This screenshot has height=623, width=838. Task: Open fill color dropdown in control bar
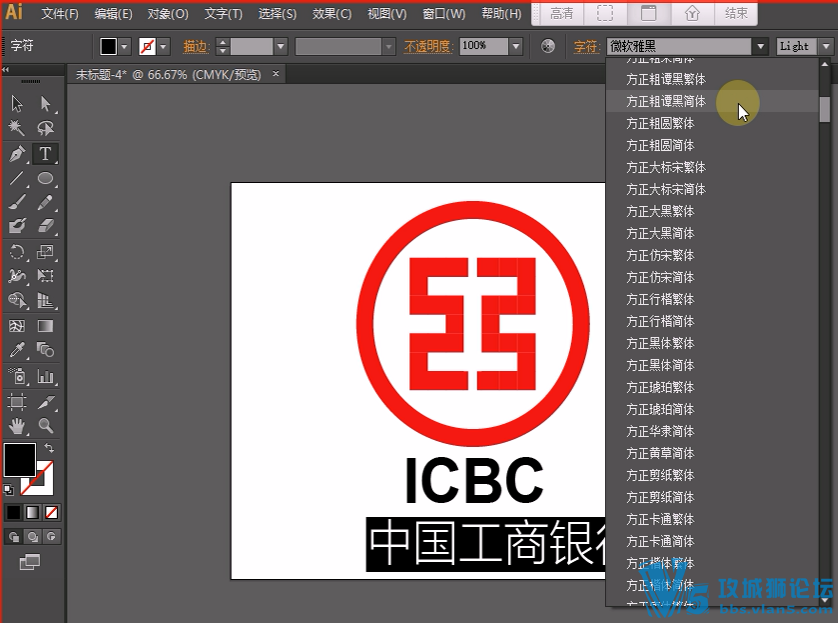click(x=124, y=47)
